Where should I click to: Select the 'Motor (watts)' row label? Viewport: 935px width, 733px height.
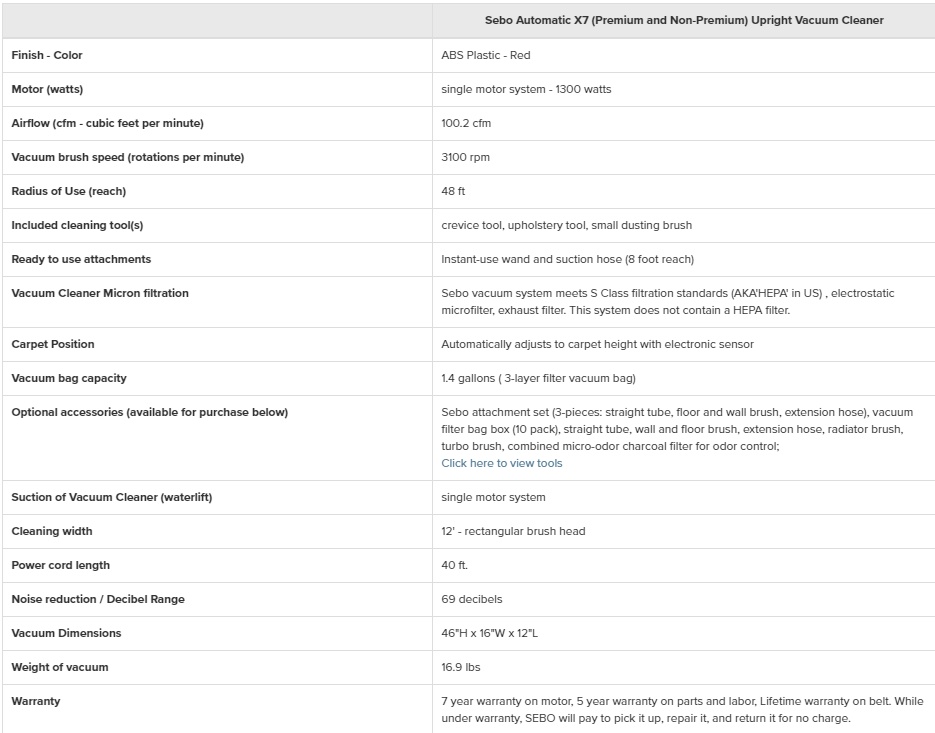click(47, 89)
